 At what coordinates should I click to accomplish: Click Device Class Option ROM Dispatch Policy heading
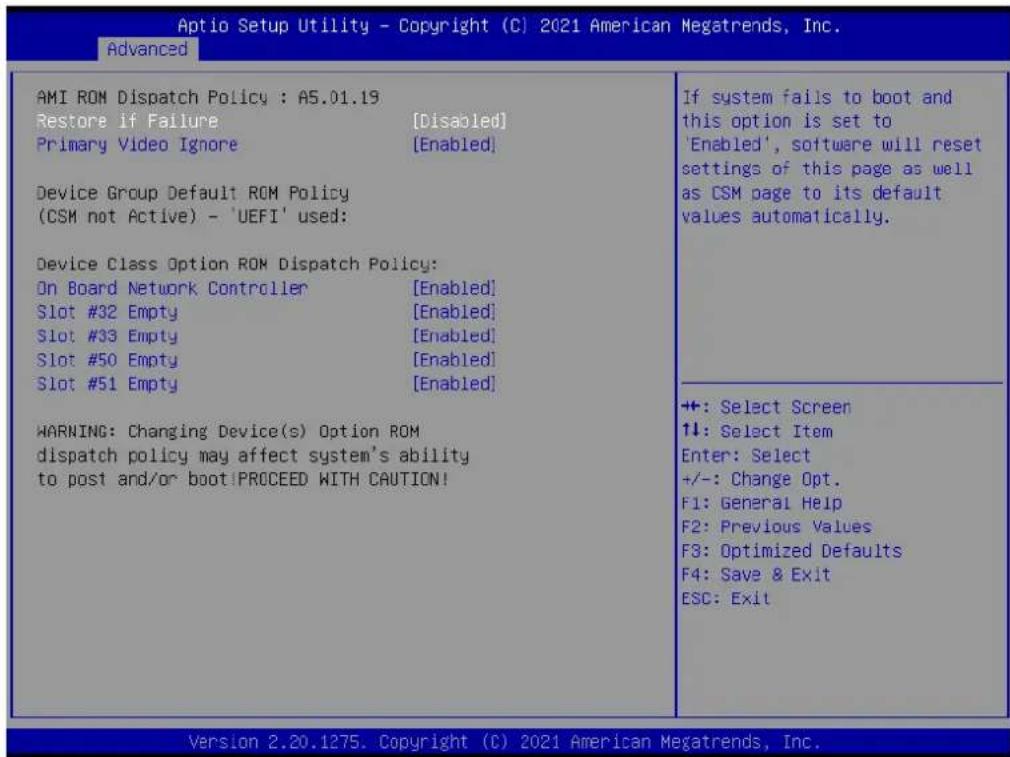237,264
